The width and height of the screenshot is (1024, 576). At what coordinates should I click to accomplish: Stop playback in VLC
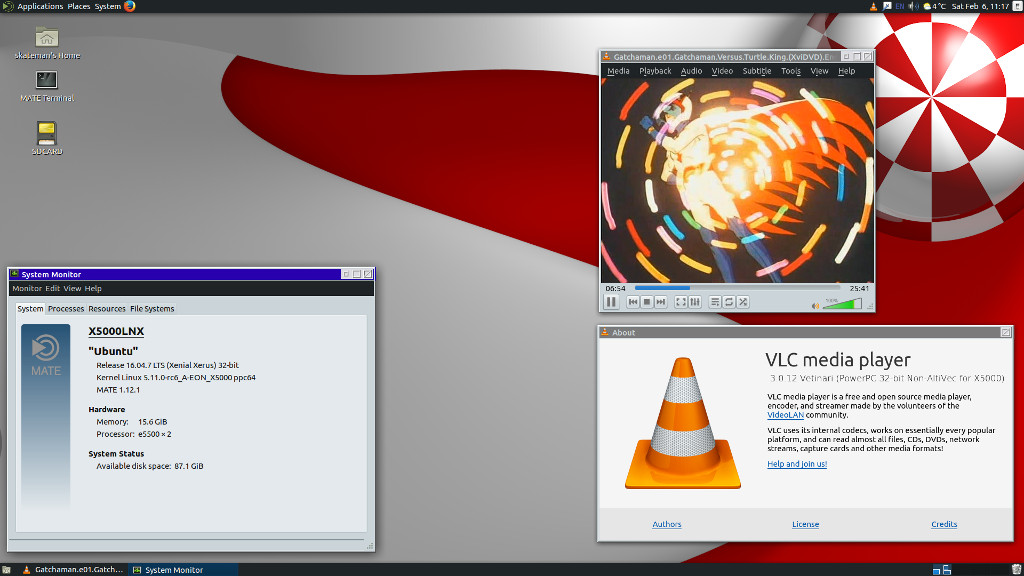tap(647, 302)
